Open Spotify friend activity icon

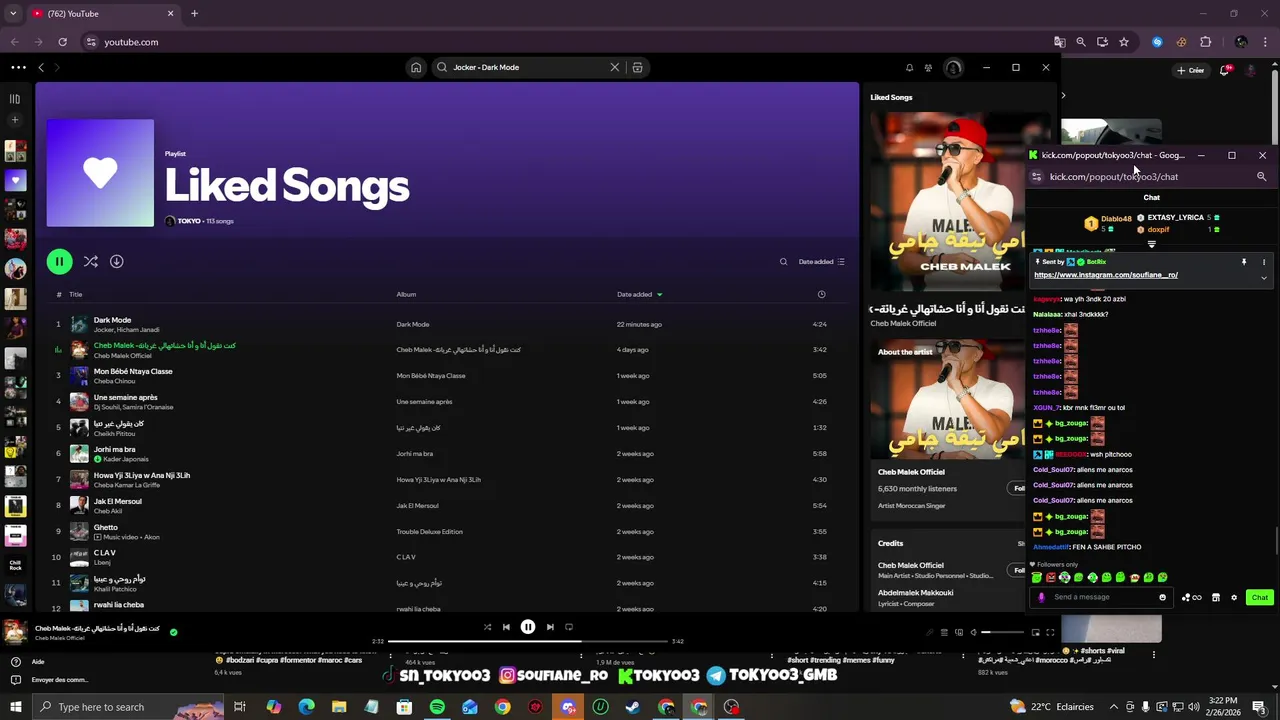point(928,68)
